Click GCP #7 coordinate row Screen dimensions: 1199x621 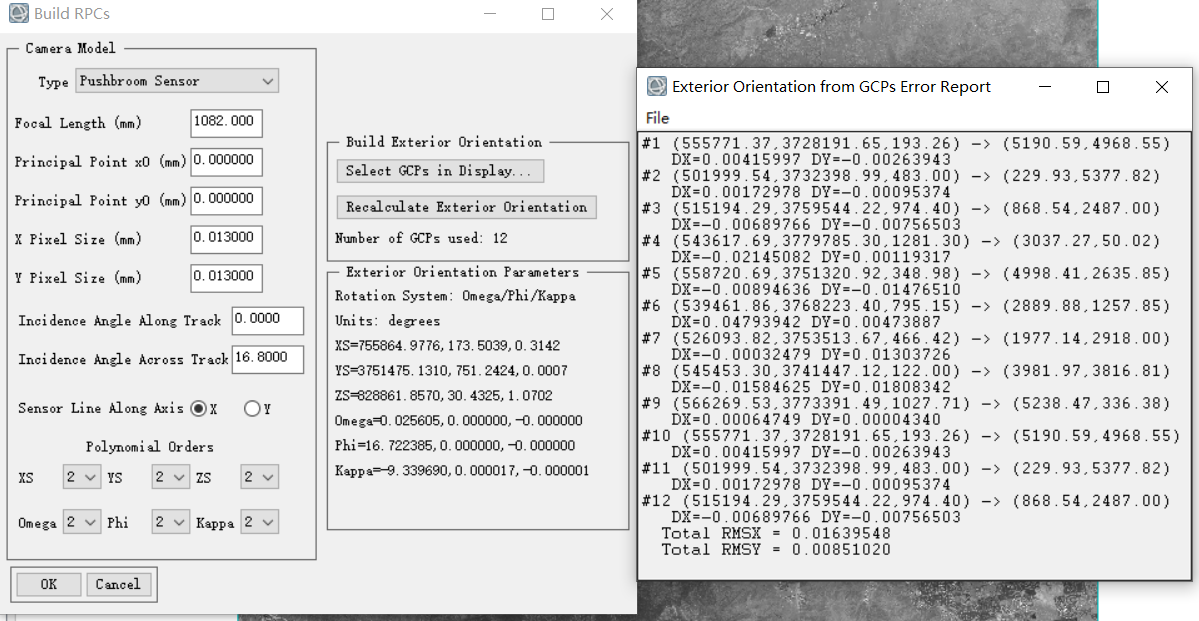(906, 338)
